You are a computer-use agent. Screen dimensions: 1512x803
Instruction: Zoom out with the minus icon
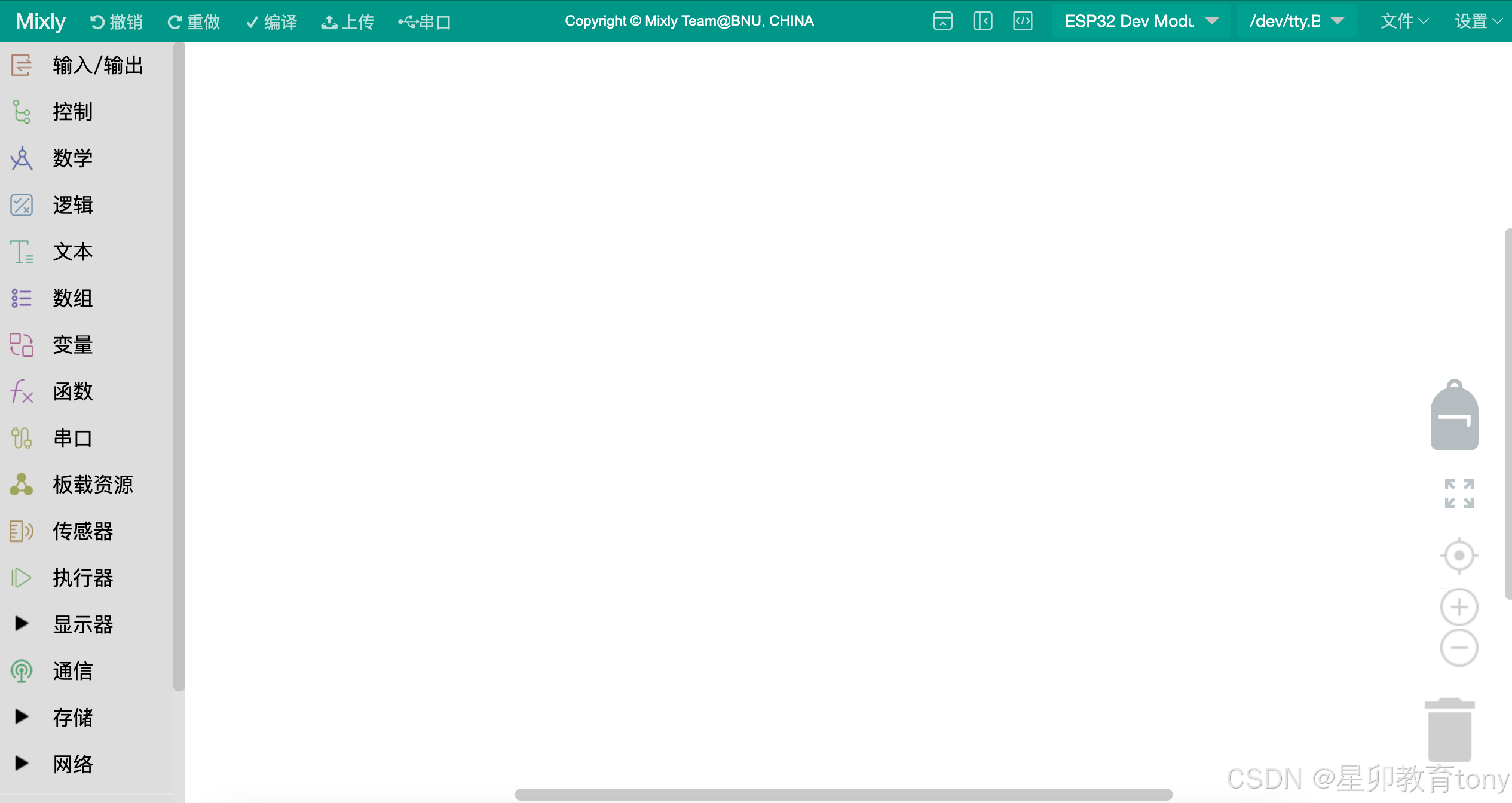(1459, 648)
